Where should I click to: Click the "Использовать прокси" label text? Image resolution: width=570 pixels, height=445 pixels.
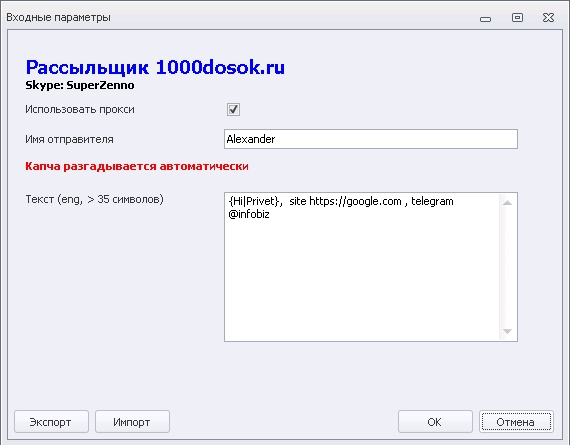click(x=80, y=109)
